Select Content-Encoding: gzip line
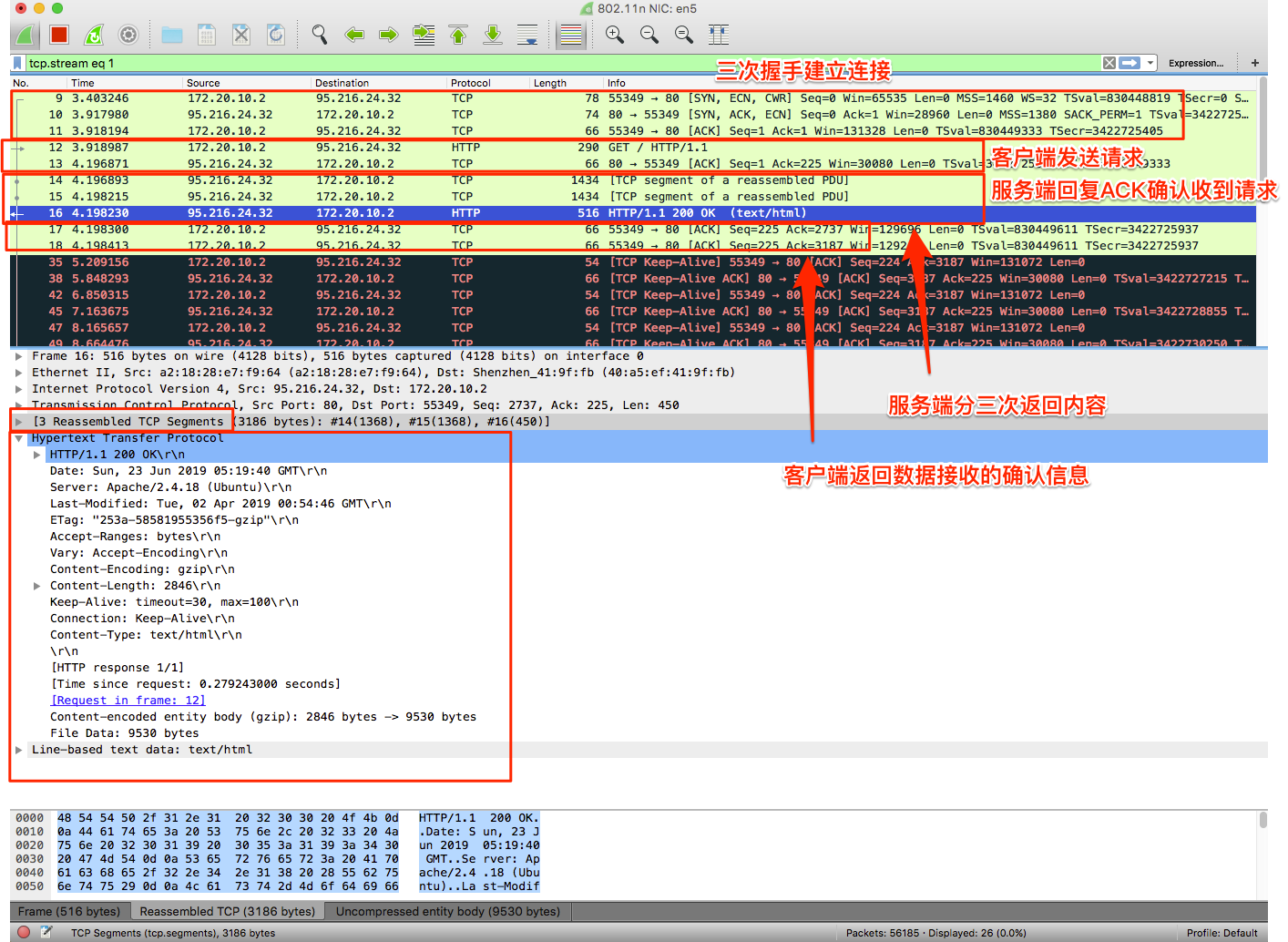Image resolution: width=1288 pixels, height=942 pixels. pyautogui.click(x=142, y=569)
